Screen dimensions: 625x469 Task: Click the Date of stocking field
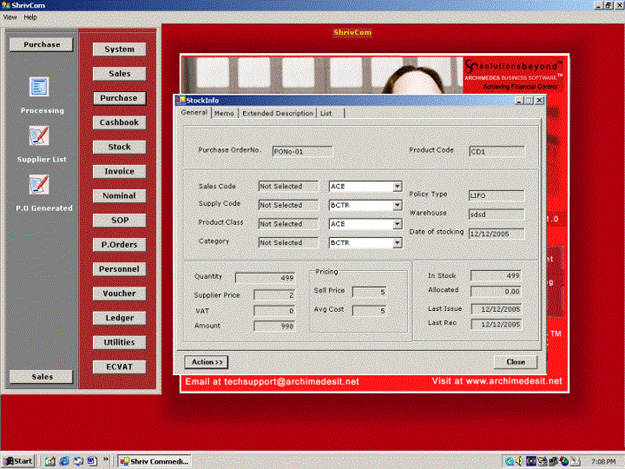tap(497, 234)
